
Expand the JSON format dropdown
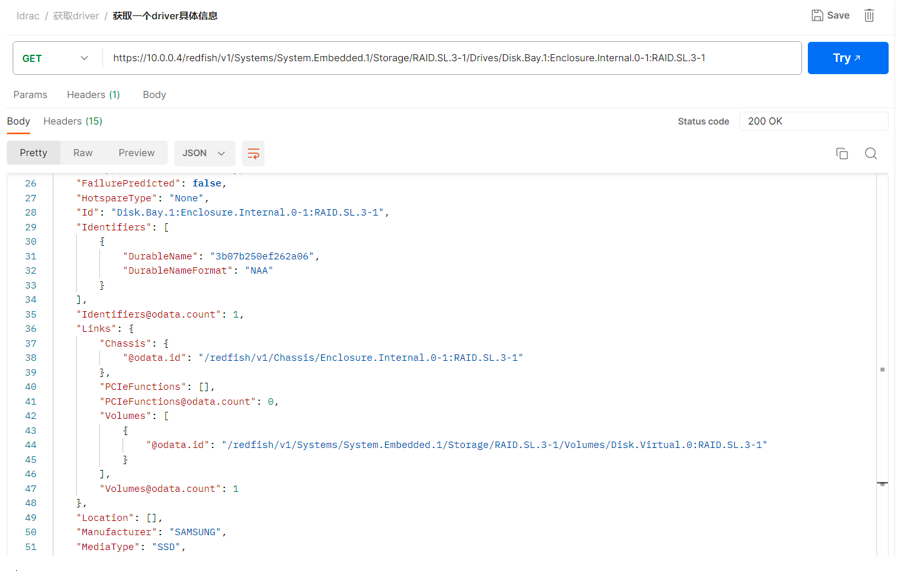(x=204, y=153)
